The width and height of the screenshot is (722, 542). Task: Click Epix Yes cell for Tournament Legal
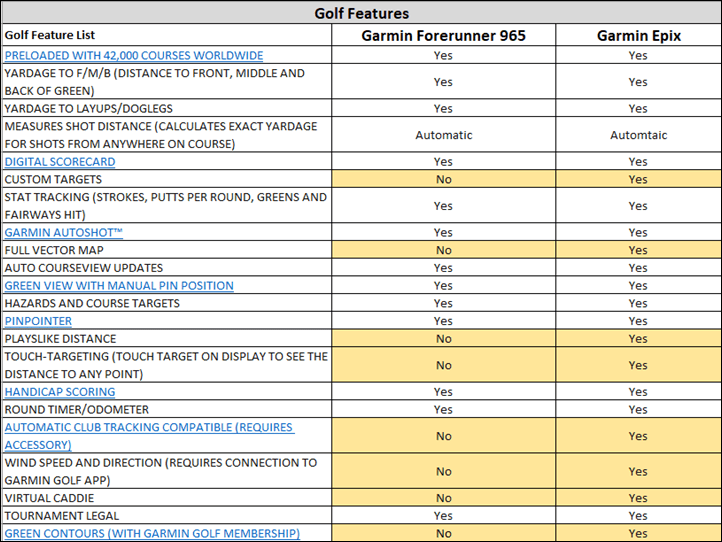pos(639,516)
